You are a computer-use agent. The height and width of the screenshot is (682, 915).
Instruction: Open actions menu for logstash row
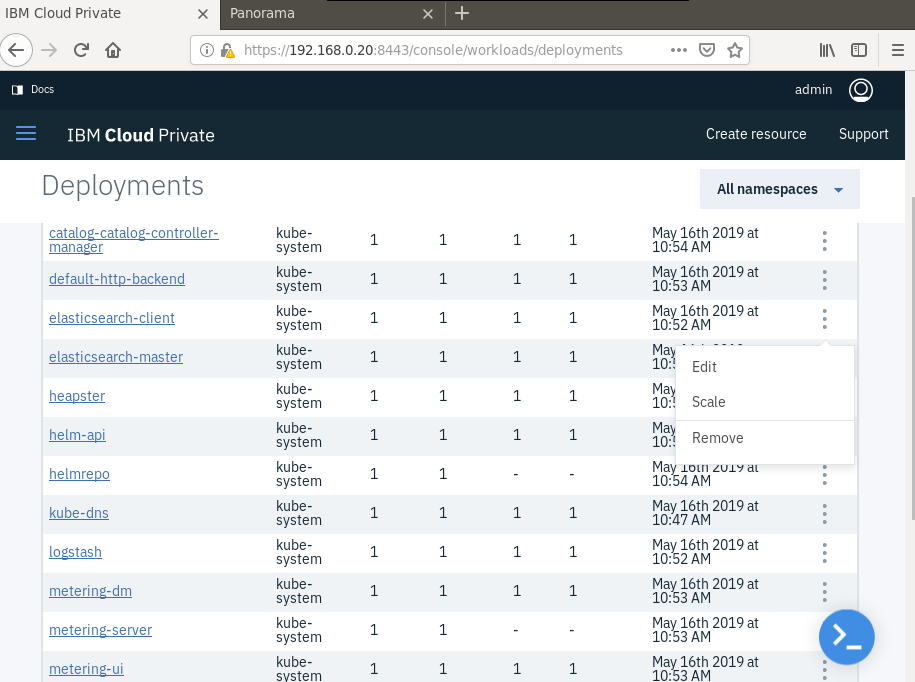click(x=825, y=552)
